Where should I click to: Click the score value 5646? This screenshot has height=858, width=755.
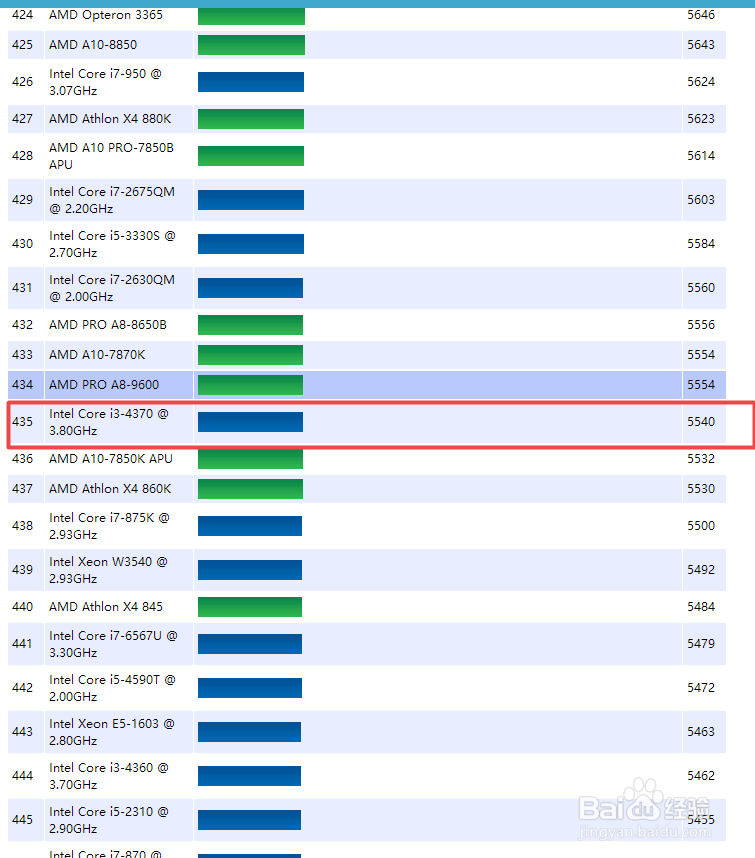(x=701, y=15)
